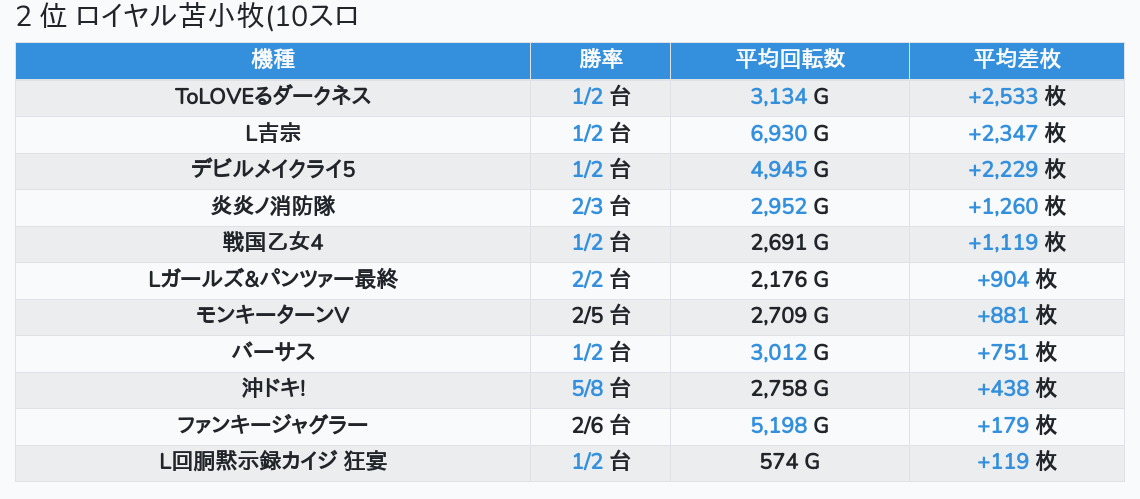Click L回胴黙示録カイジ 狂宴 machine name

pyautogui.click(x=273, y=461)
